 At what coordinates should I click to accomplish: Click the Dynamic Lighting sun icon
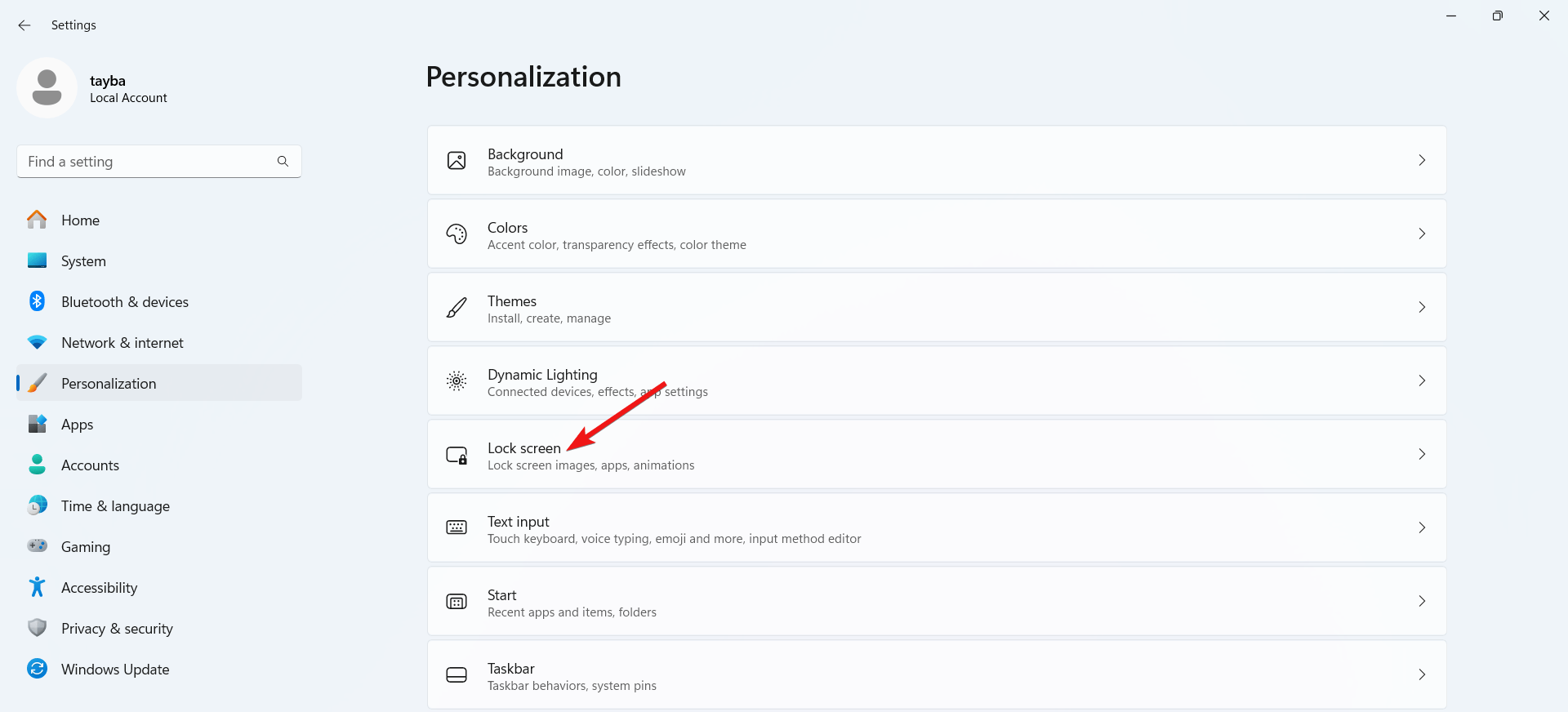(457, 380)
